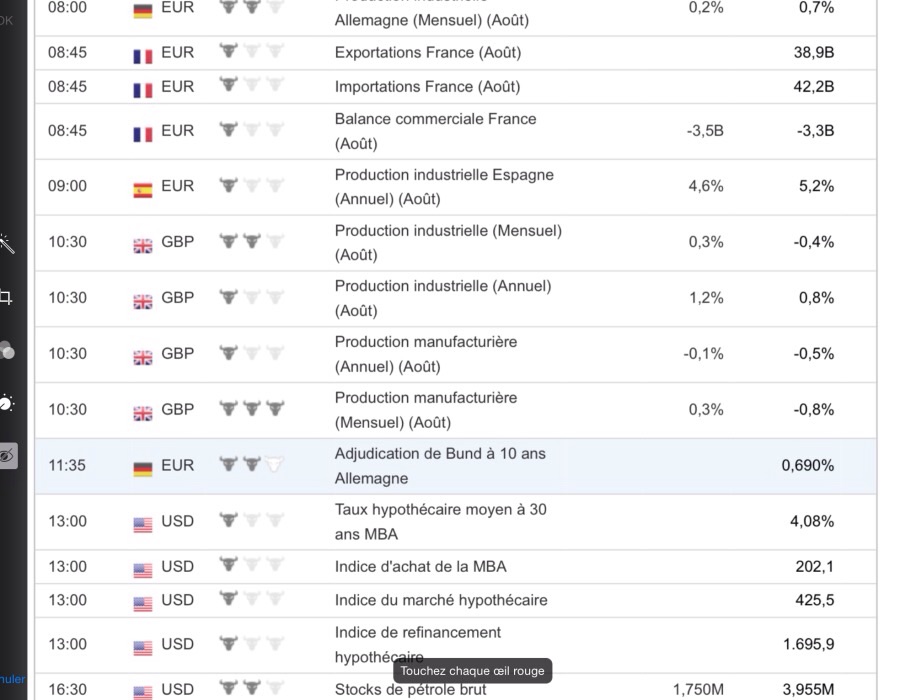Click US flag on Indice d'achat MBA row
This screenshot has height=700, width=900.
(143, 568)
